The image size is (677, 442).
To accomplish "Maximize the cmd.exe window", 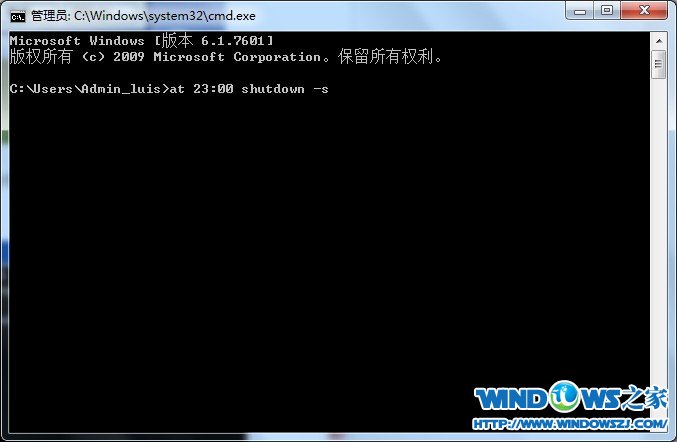I will 607,10.
